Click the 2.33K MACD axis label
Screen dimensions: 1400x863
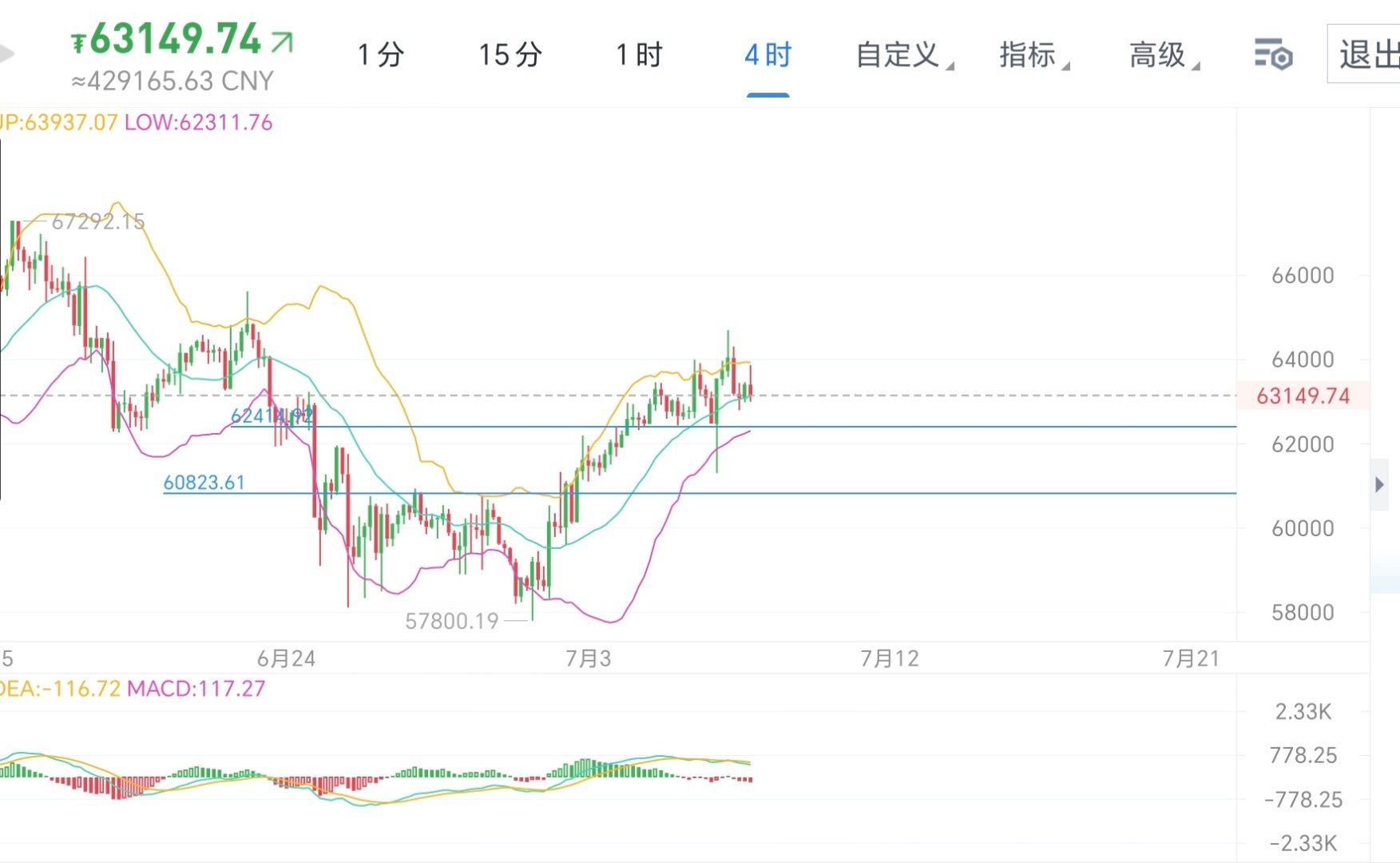(1303, 711)
